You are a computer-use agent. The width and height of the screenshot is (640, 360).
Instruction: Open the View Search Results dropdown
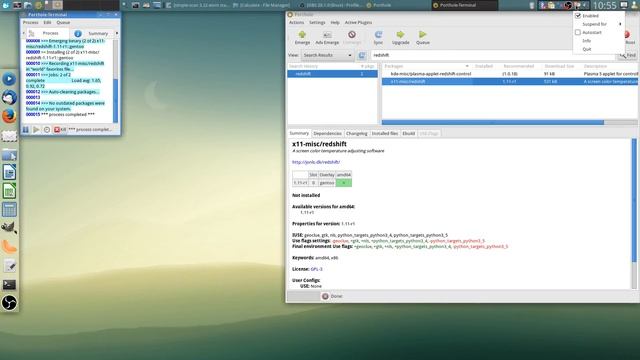pos(327,55)
